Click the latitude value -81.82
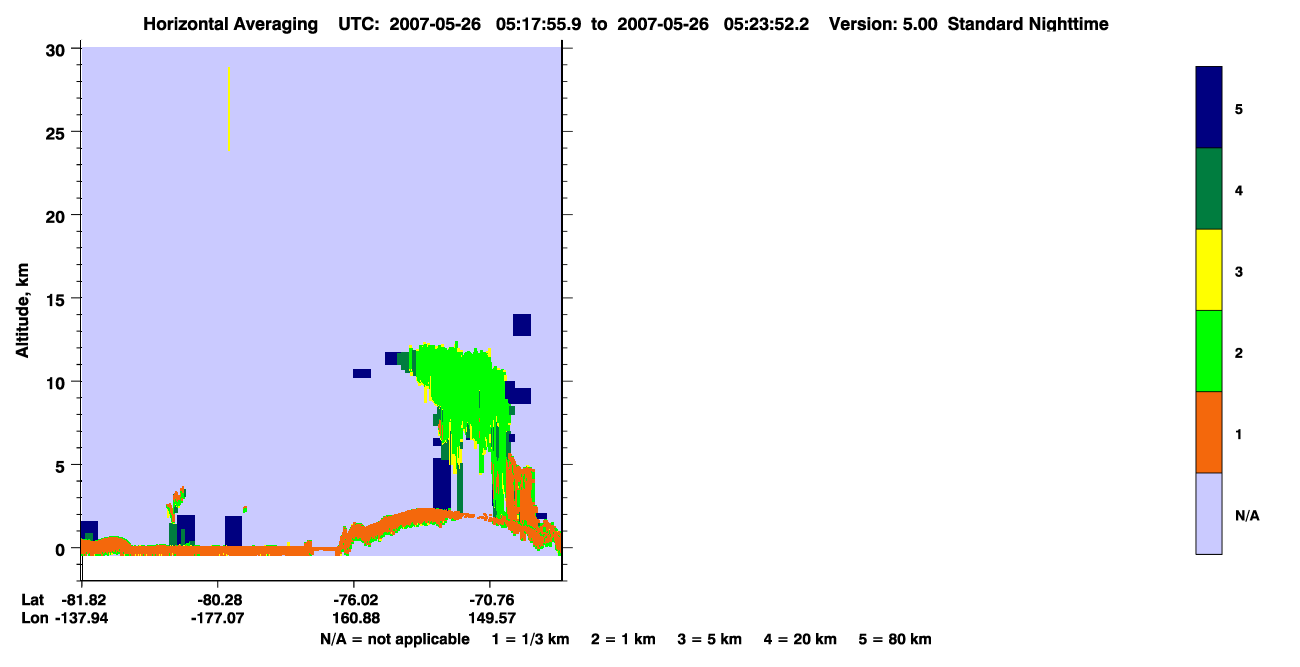 coord(82,600)
